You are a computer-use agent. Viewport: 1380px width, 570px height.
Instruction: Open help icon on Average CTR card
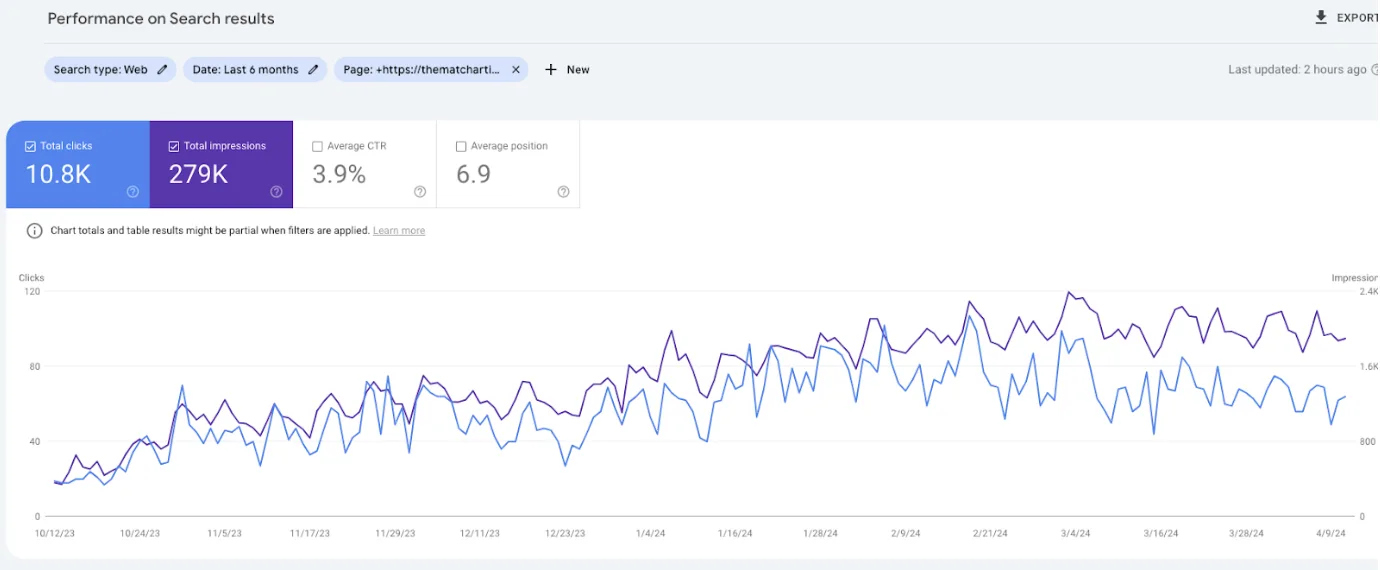420,192
